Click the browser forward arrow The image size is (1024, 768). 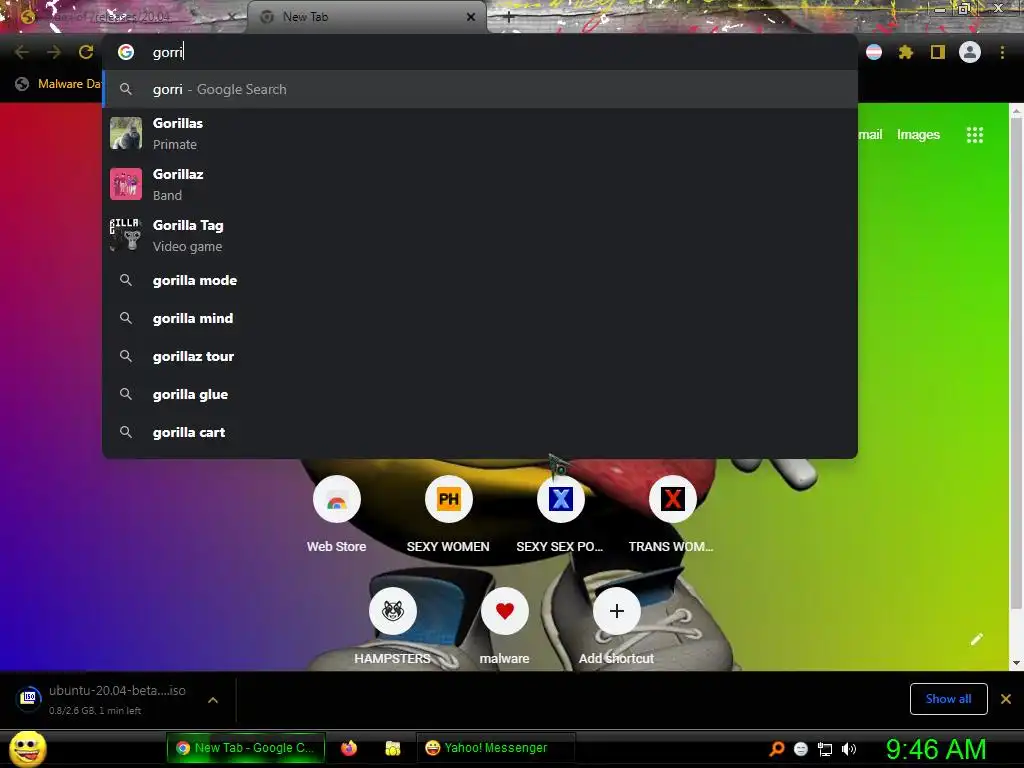54,52
